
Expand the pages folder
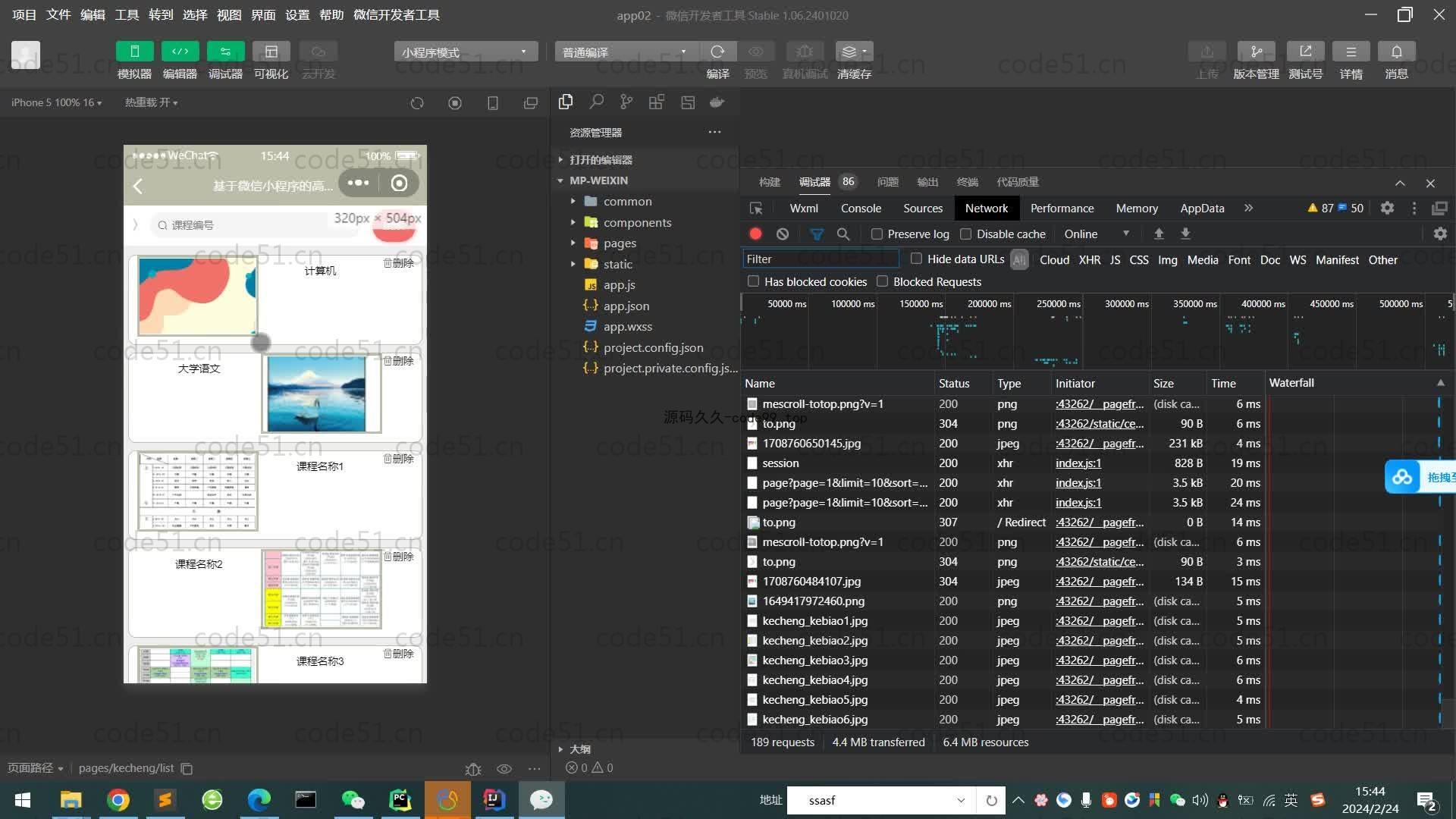pyautogui.click(x=574, y=243)
